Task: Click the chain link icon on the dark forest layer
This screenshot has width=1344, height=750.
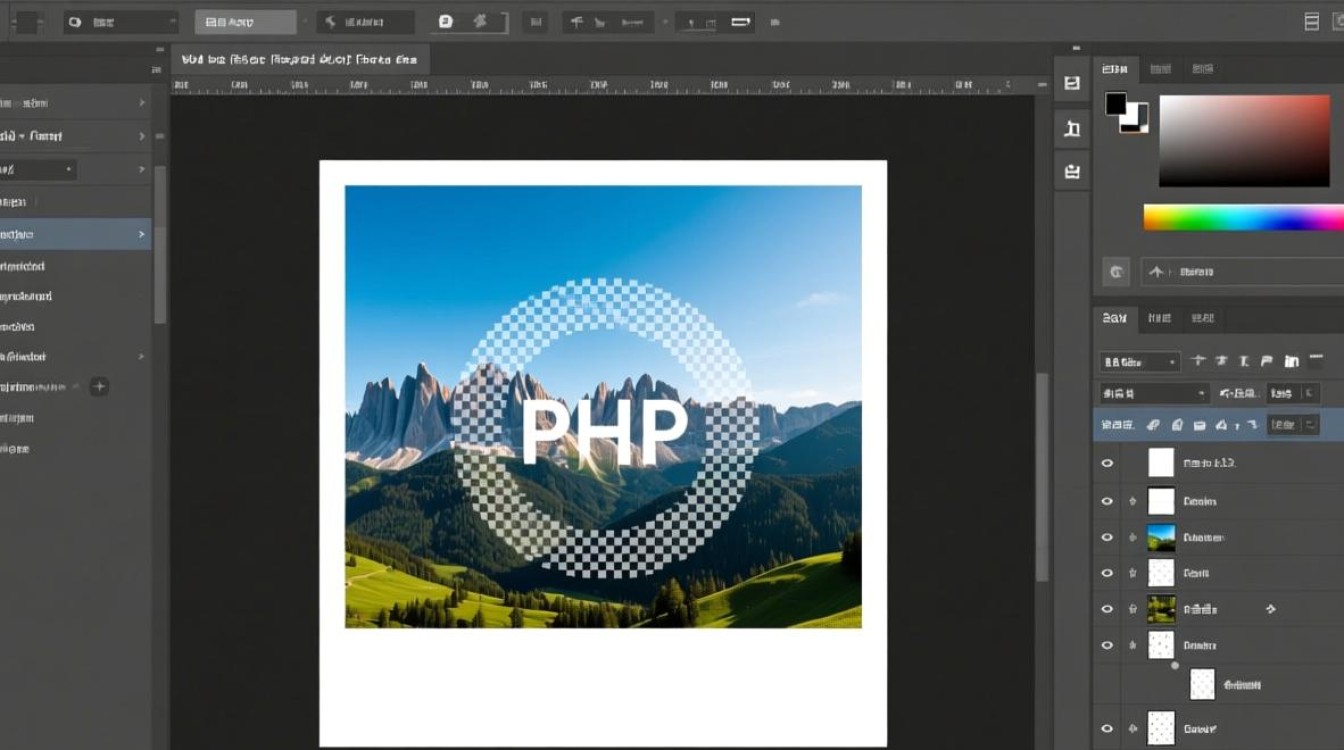Action: click(1271, 609)
